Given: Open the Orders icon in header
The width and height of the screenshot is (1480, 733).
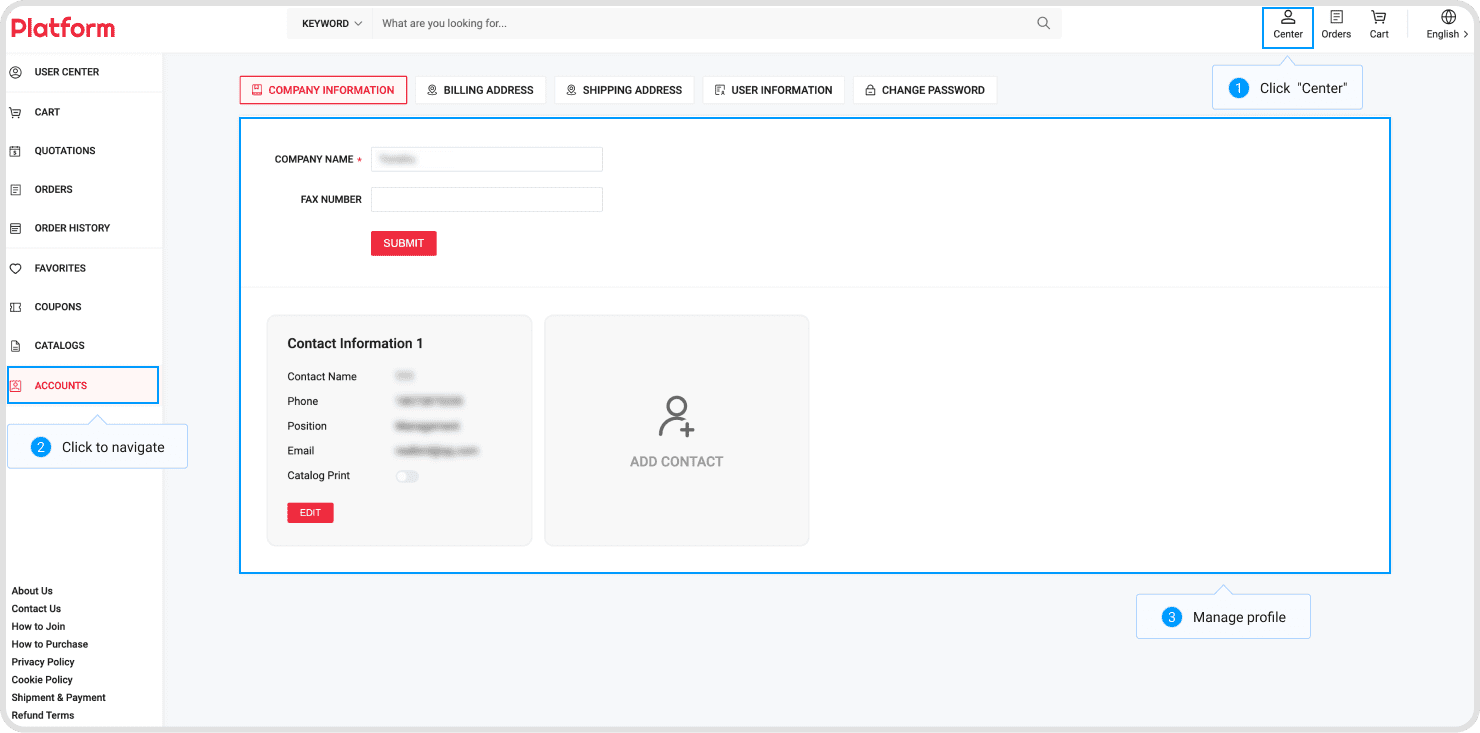Looking at the screenshot, I should click(x=1336, y=17).
